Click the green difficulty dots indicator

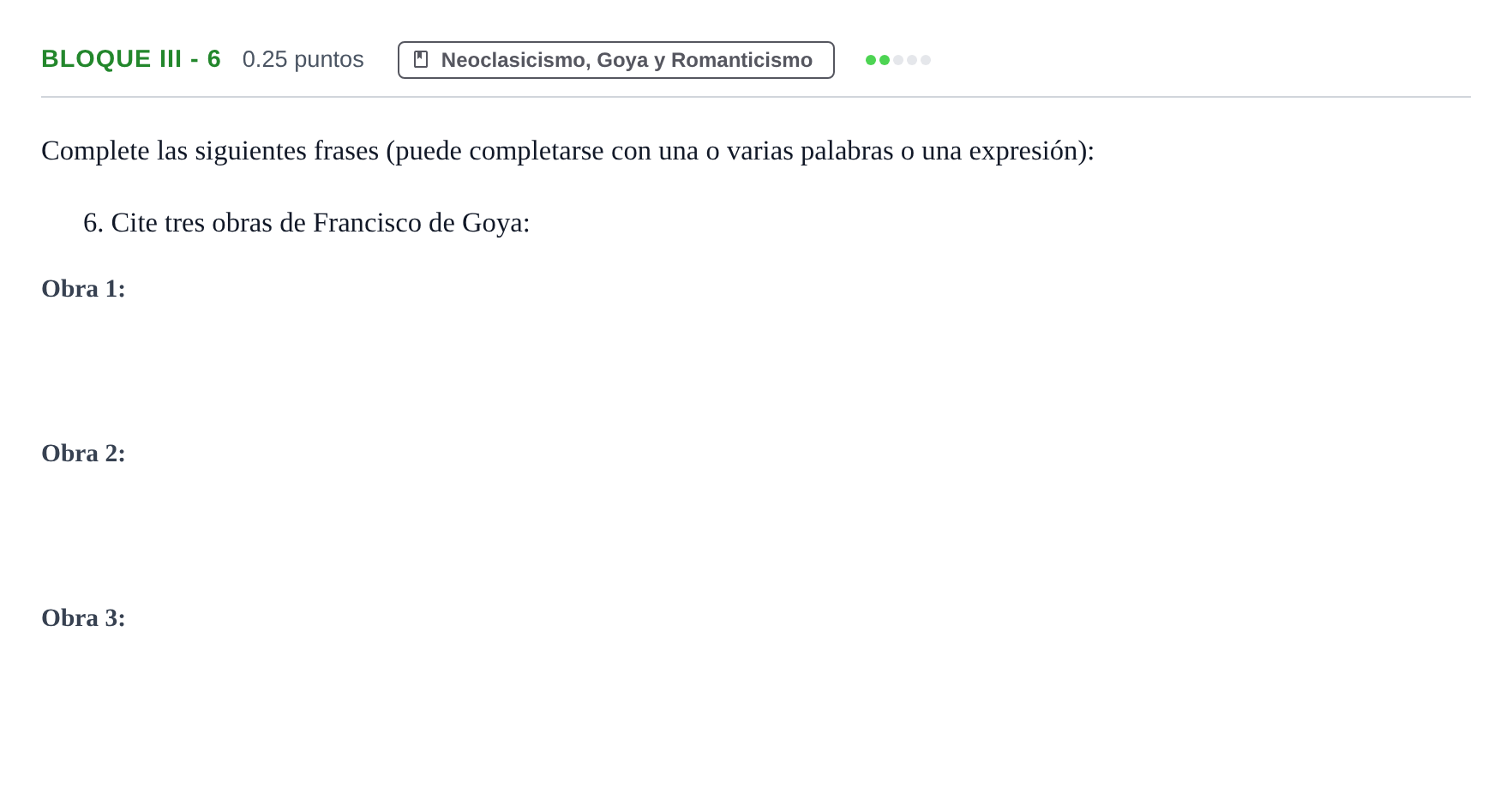[897, 60]
